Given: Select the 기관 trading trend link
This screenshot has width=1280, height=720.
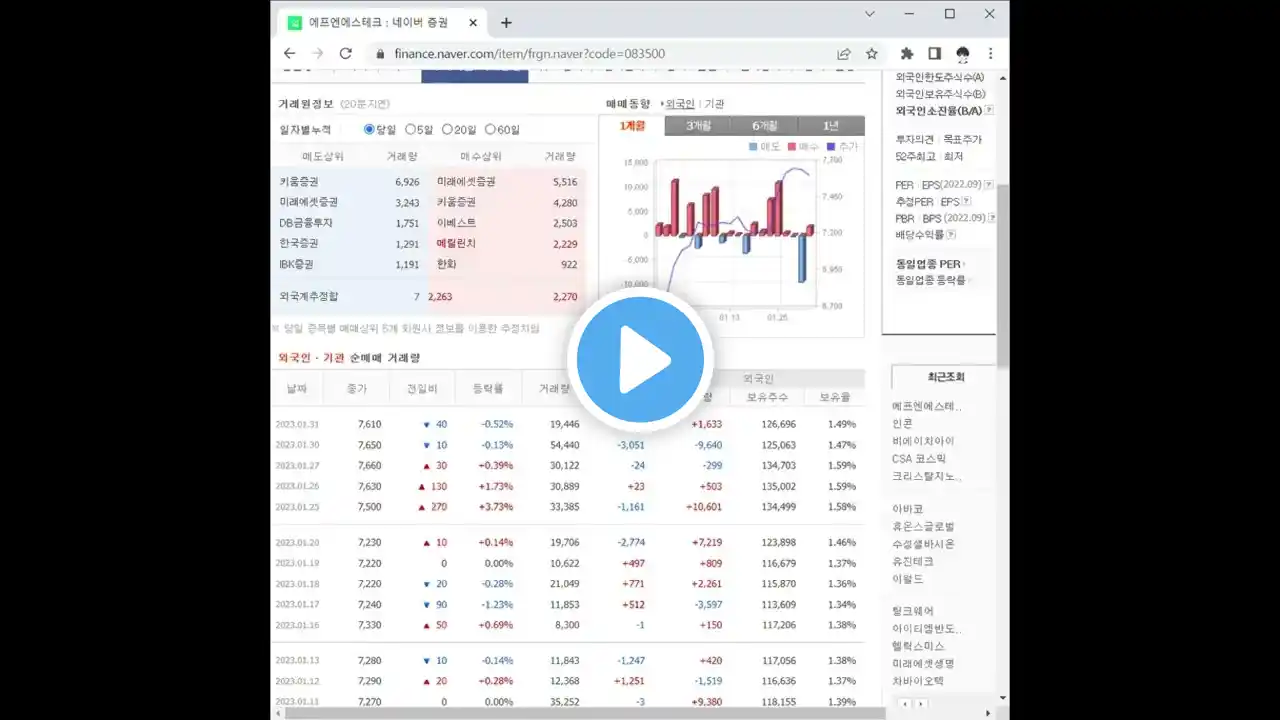Looking at the screenshot, I should coord(714,104).
